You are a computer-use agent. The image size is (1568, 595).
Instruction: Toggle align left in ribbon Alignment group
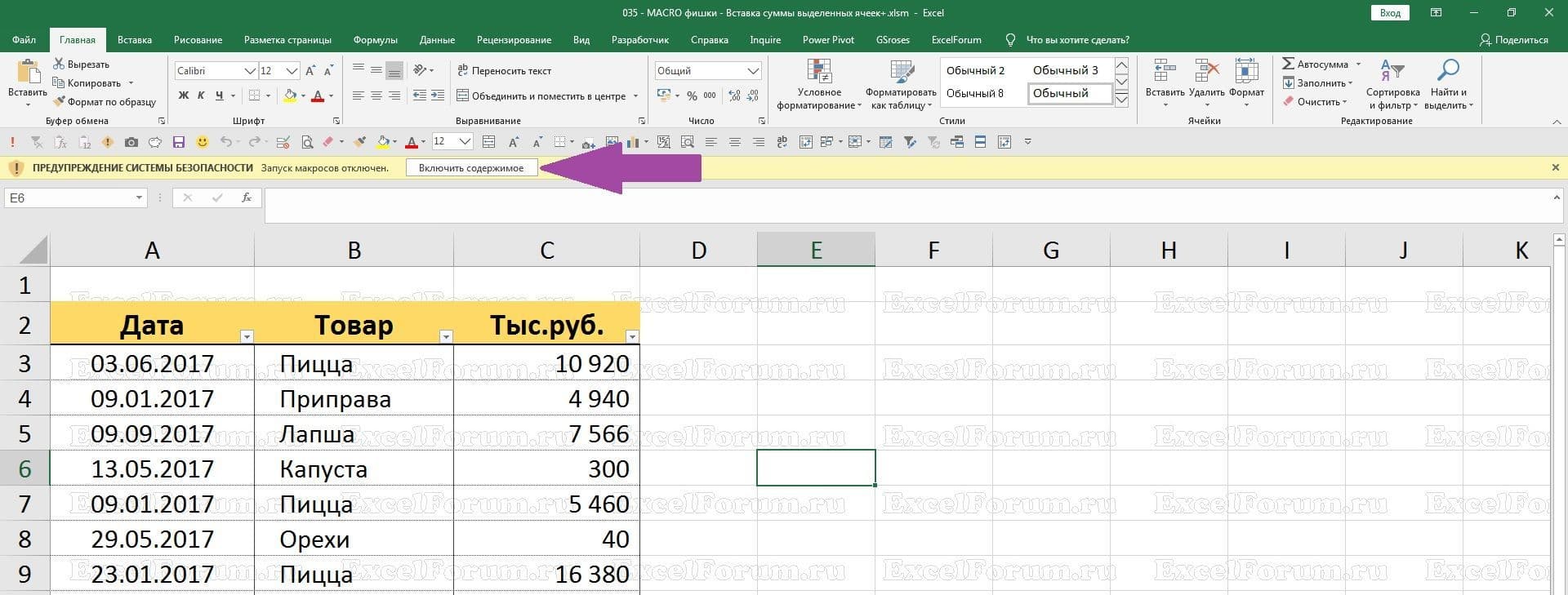[x=359, y=95]
